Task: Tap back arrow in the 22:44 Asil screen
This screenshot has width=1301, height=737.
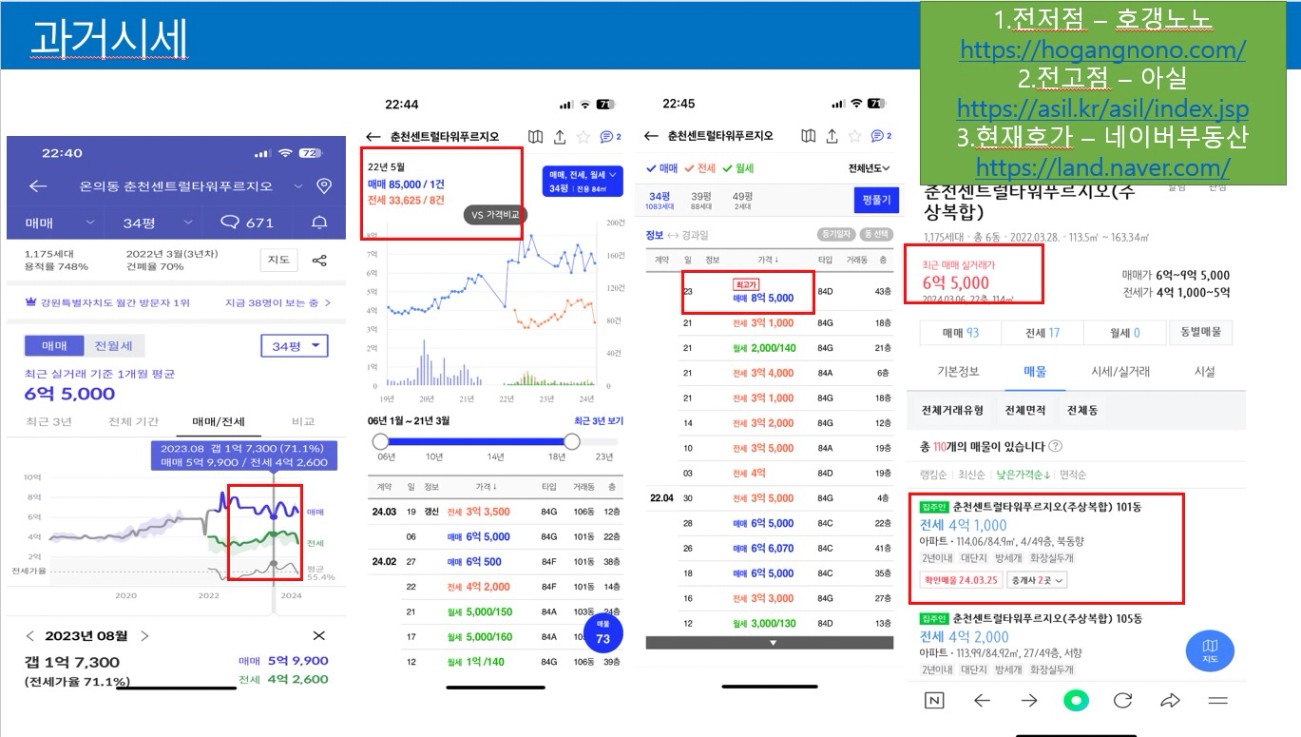Action: pyautogui.click(x=374, y=136)
